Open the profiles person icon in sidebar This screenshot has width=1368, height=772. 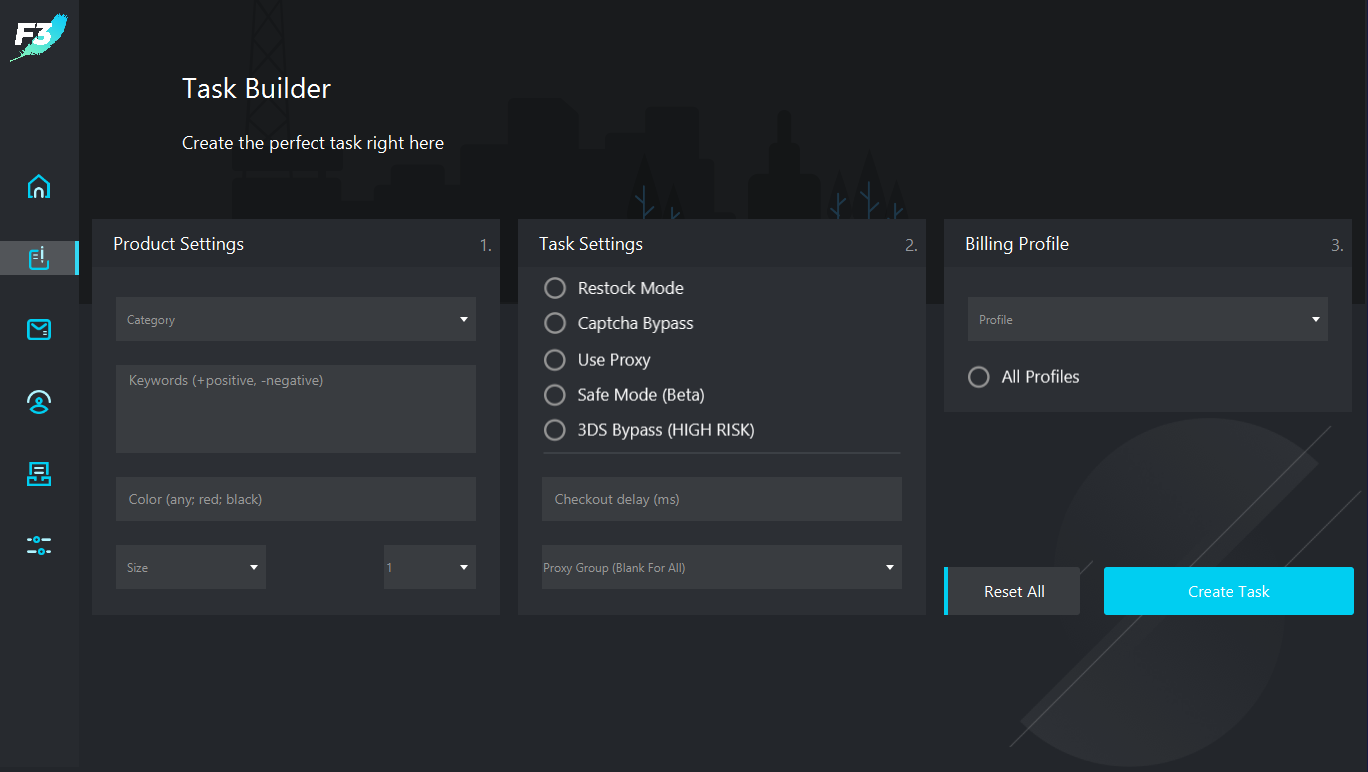39,402
